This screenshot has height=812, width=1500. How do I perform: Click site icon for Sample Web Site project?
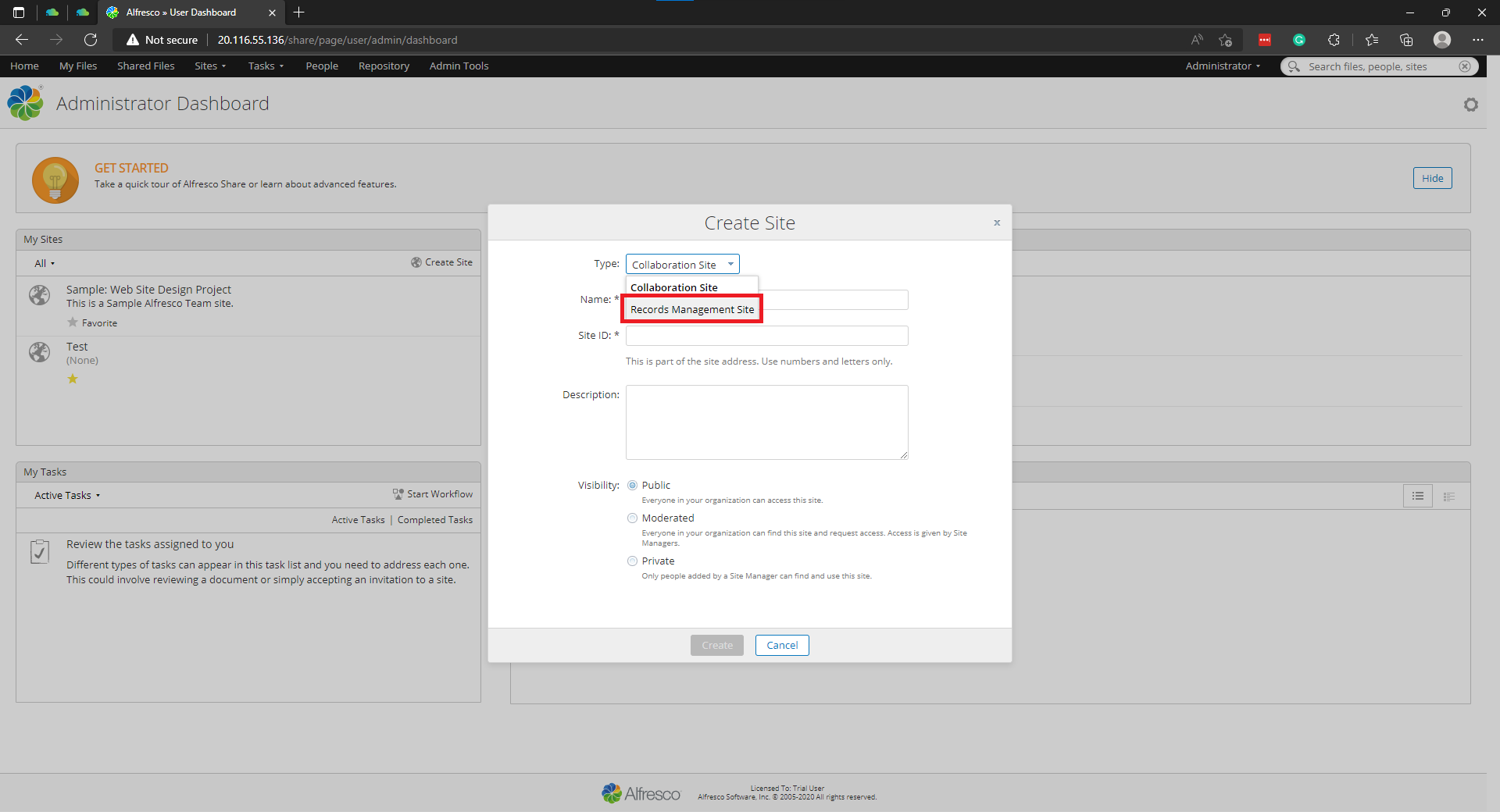(39, 295)
